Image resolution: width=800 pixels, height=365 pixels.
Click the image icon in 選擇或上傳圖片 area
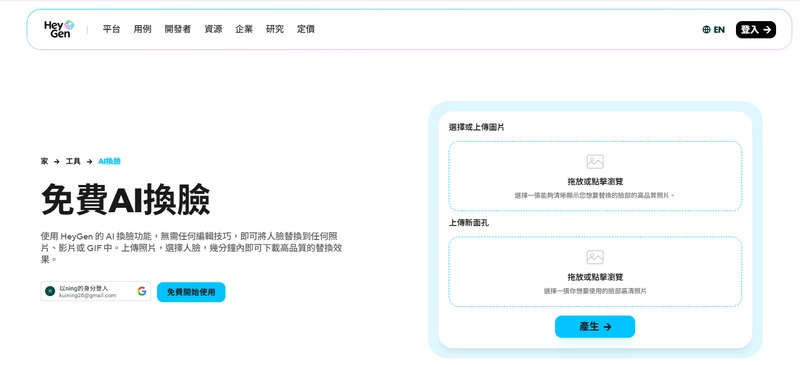click(x=595, y=162)
